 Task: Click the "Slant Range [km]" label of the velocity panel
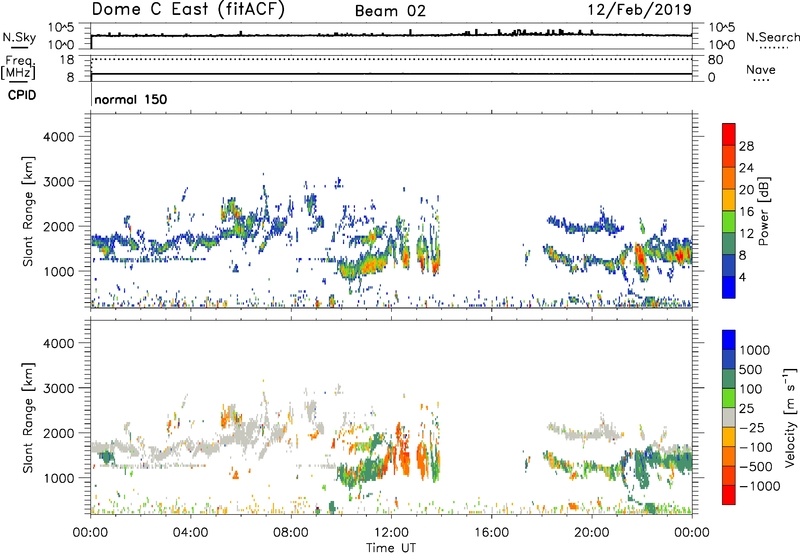click(x=28, y=417)
